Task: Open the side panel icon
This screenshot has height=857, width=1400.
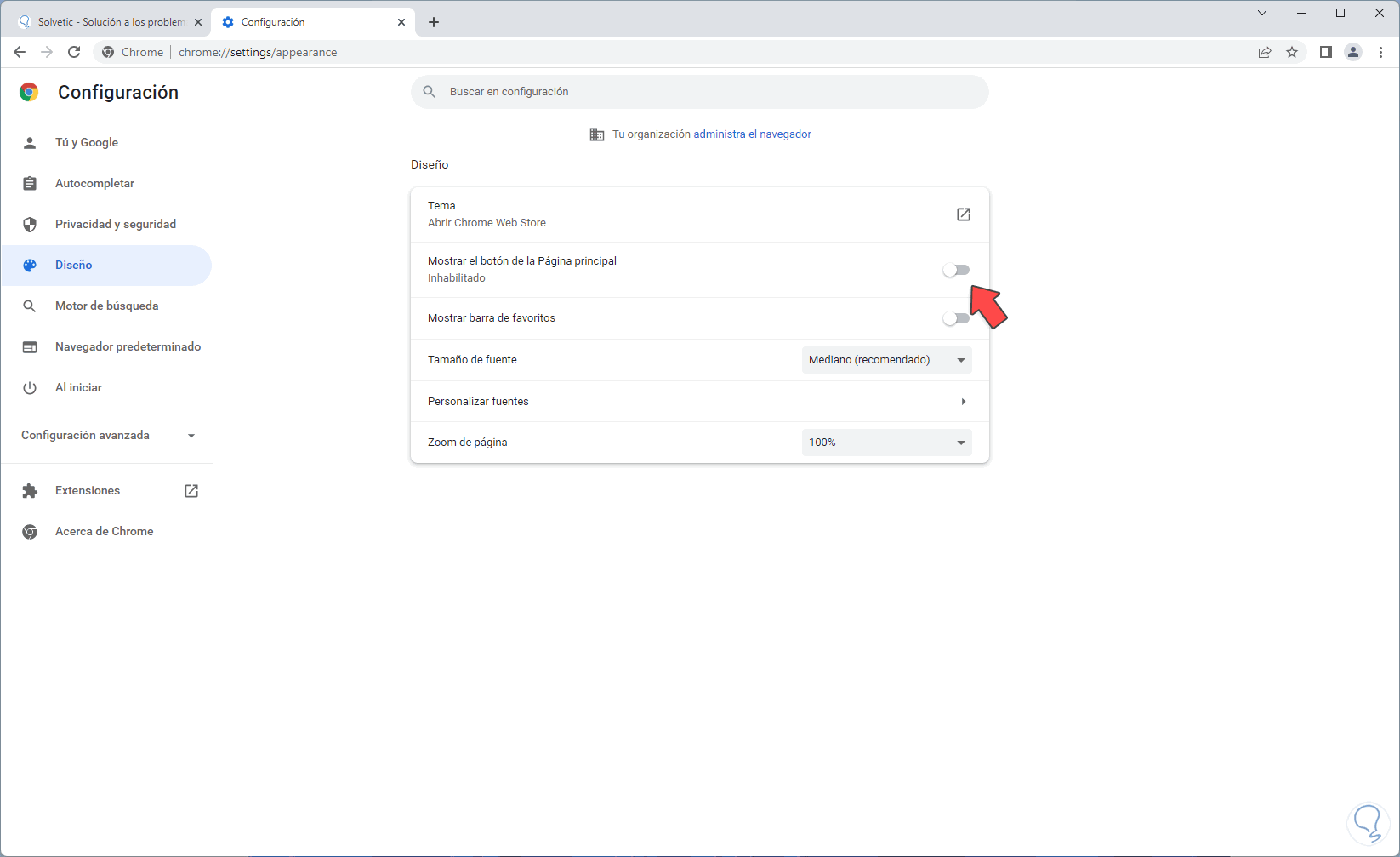Action: [1325, 52]
